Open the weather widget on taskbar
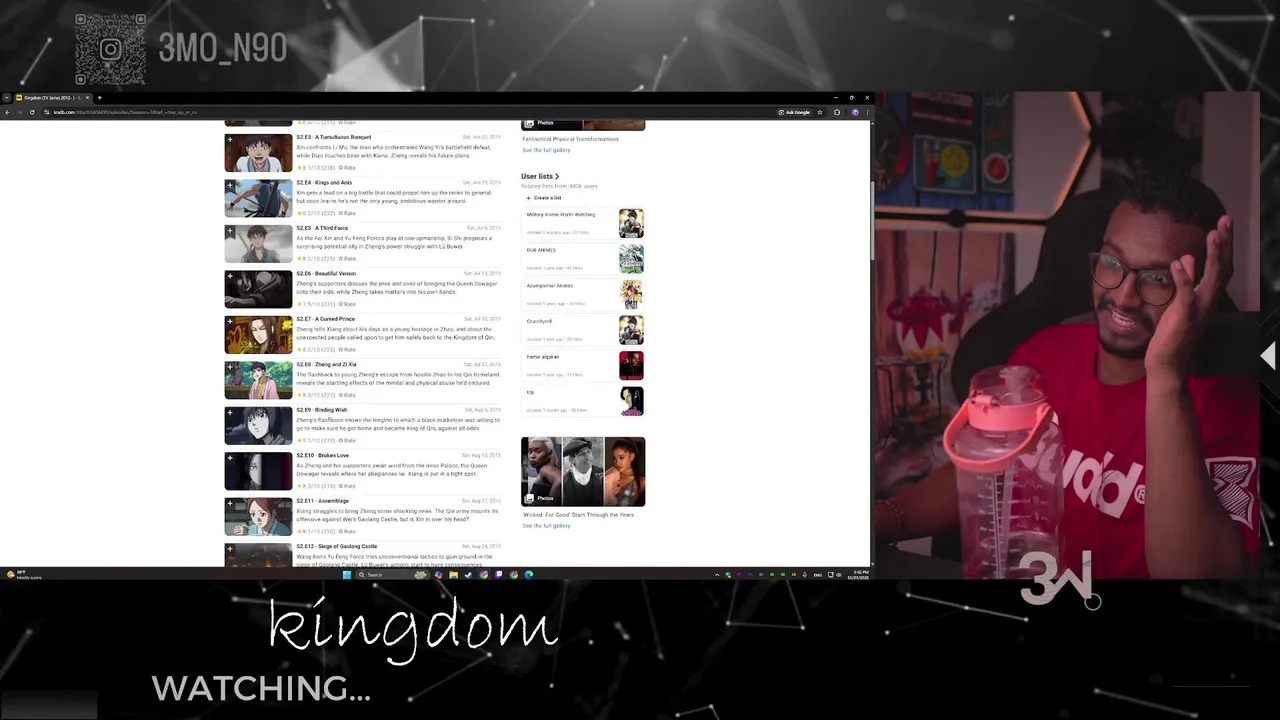This screenshot has width=1280, height=720. pos(24,574)
